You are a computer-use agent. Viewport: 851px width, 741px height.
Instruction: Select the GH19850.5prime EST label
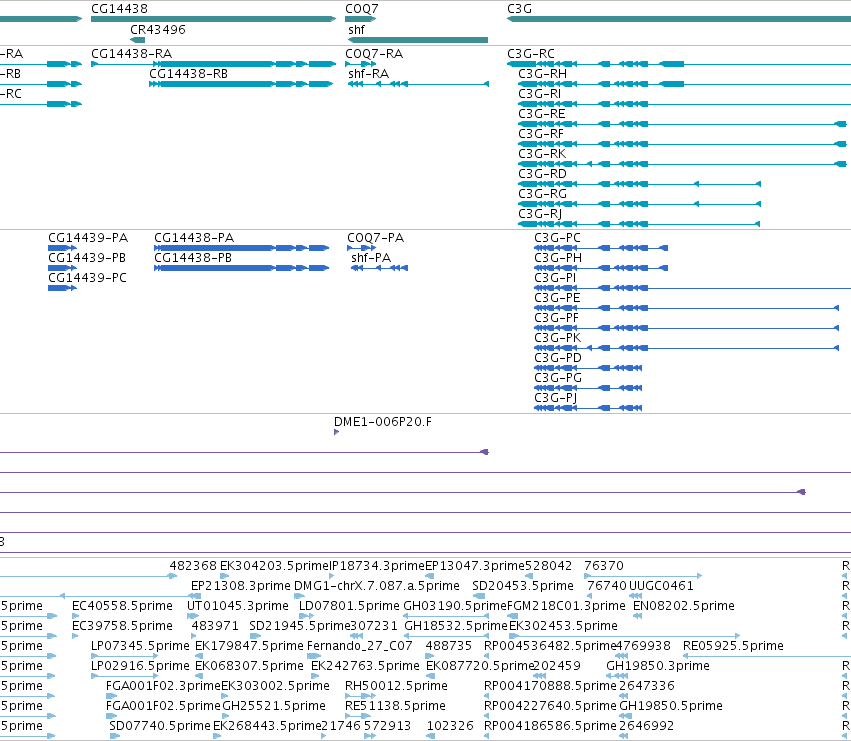pos(671,706)
